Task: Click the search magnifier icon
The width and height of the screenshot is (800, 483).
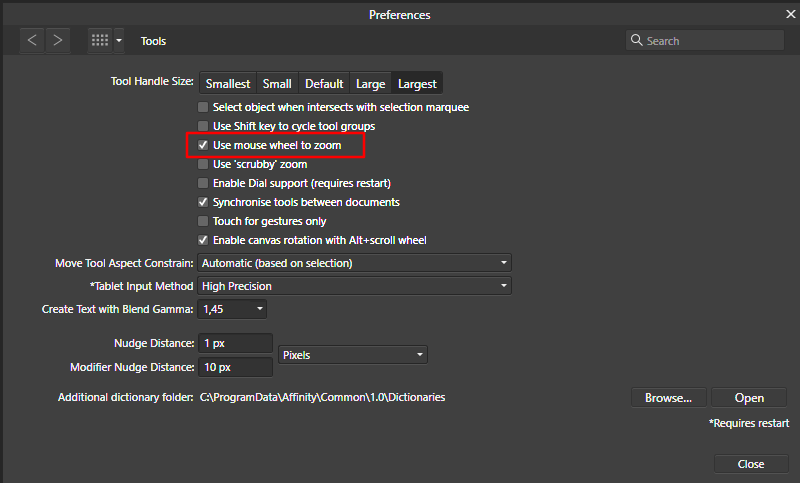Action: [636, 40]
